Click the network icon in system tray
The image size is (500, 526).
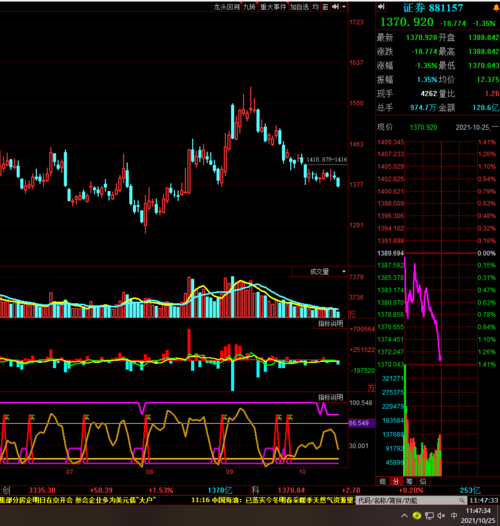pos(429,516)
